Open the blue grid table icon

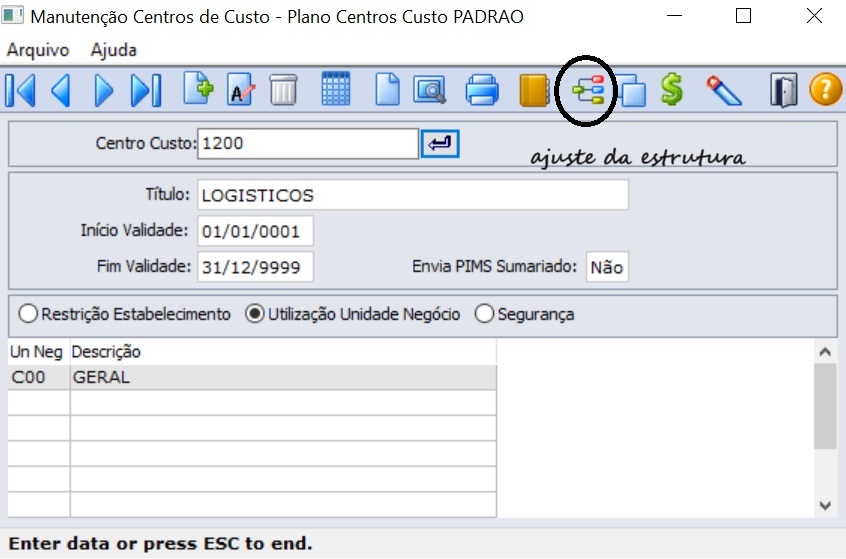coord(336,88)
